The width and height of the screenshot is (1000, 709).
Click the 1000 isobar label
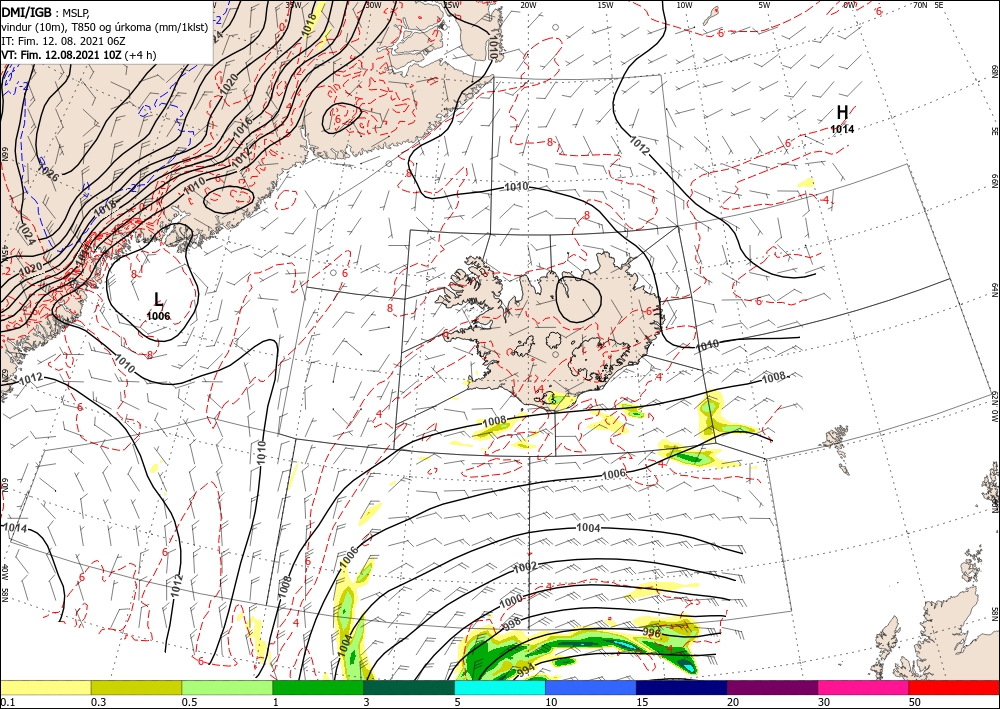510,601
